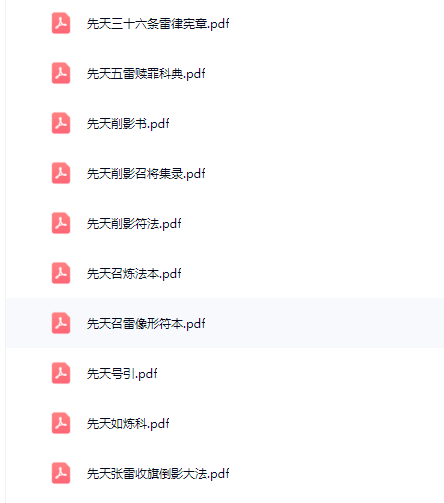Click PDF icon of 先天张雷收旗倒影大法.pdf

(61, 473)
